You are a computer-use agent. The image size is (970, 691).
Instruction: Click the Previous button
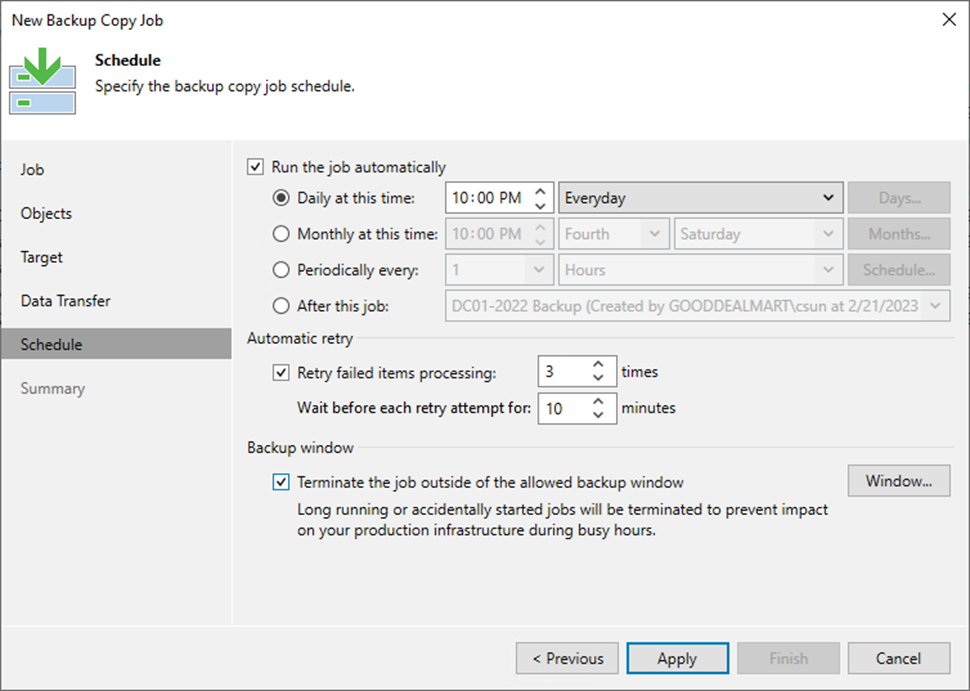pyautogui.click(x=566, y=658)
